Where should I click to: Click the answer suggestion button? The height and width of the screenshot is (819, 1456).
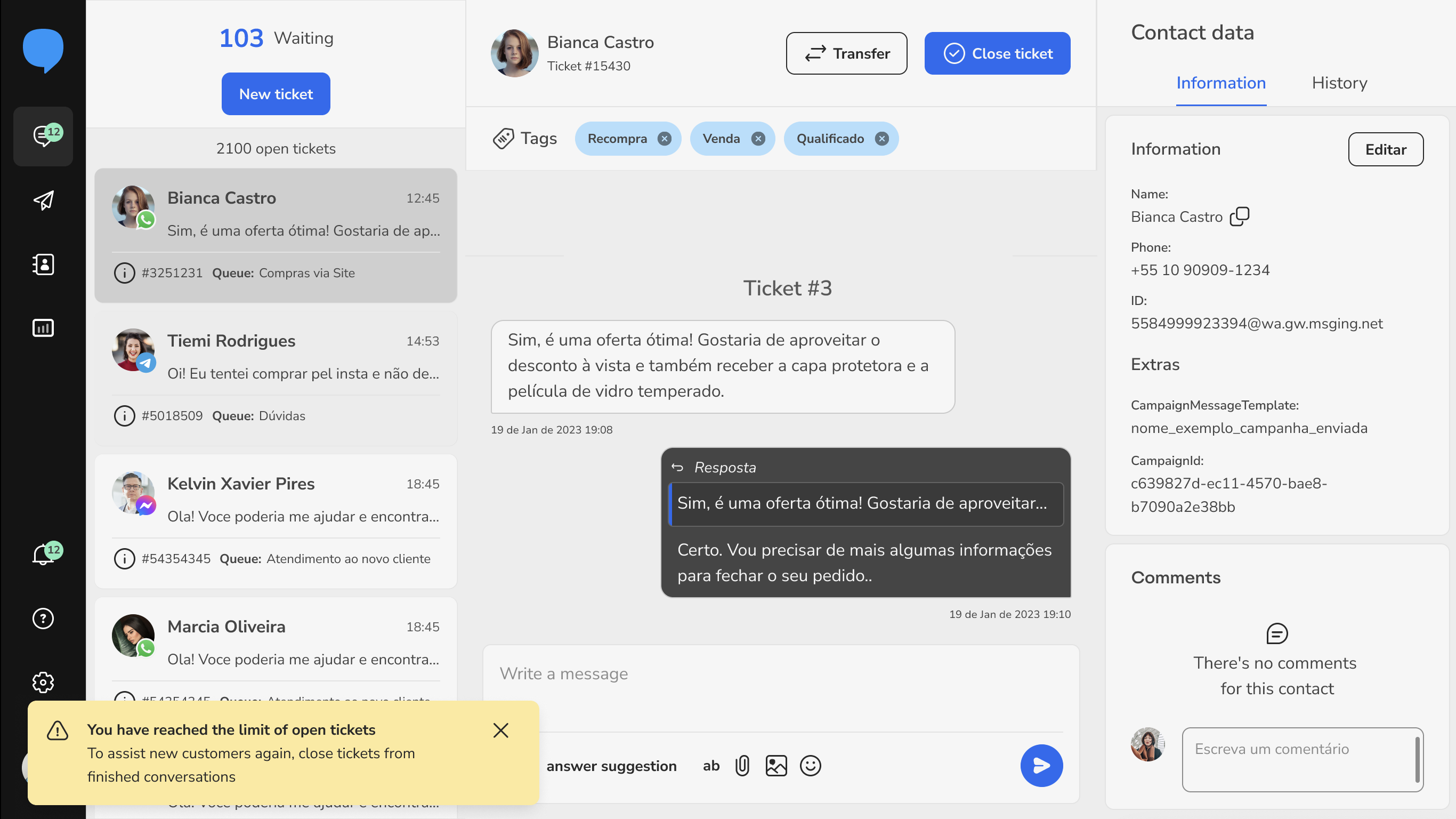pyautogui.click(x=611, y=766)
